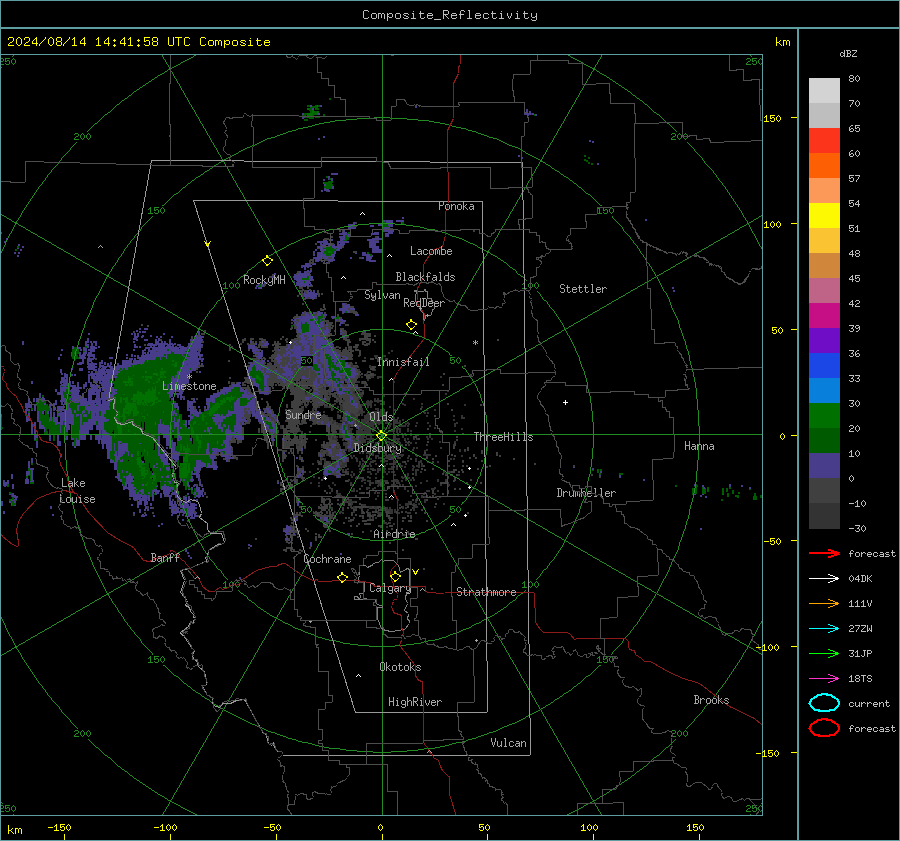The height and width of the screenshot is (841, 900).
Task: Click the Brooks label
Action: tap(711, 700)
